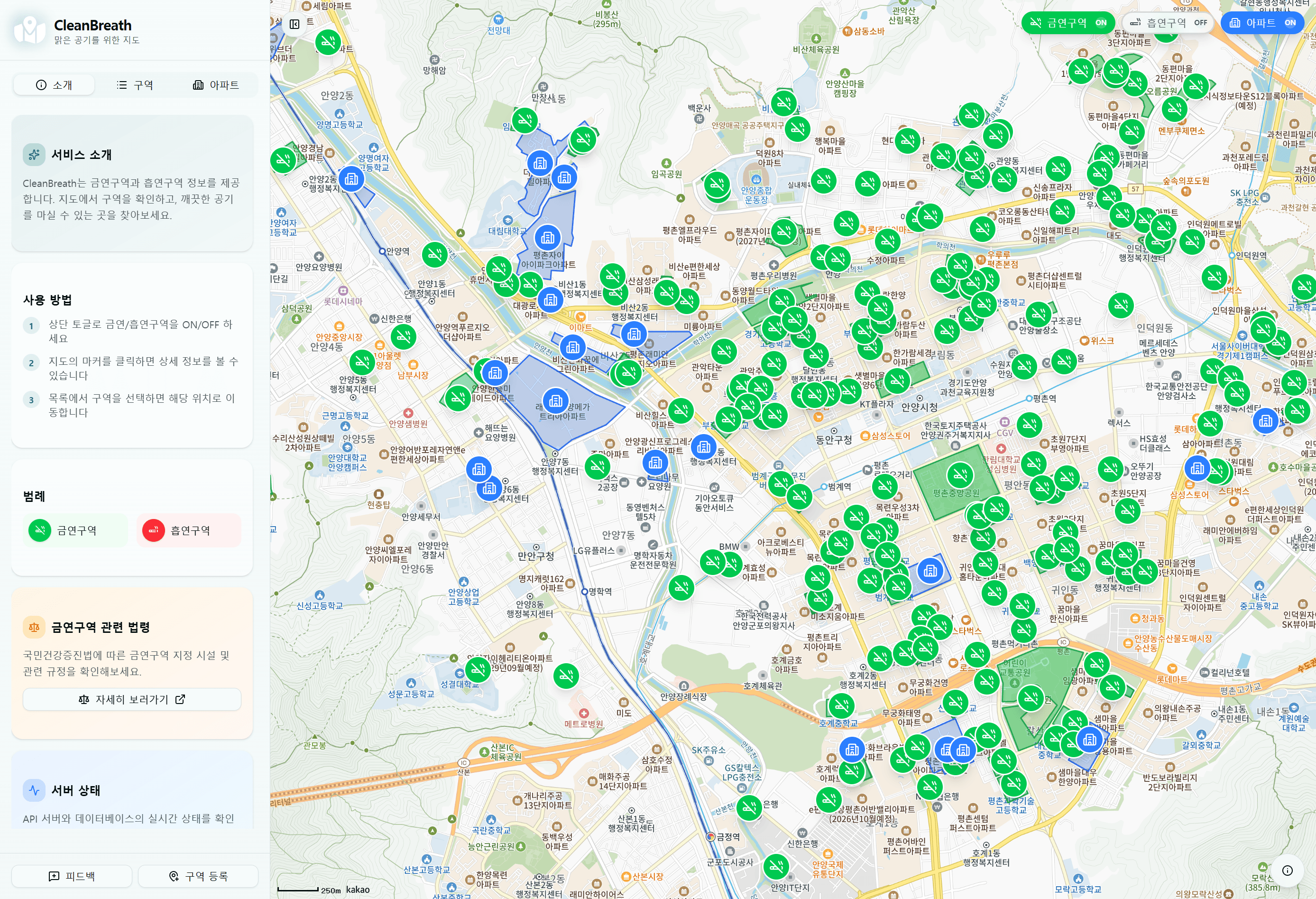Click the map info icon at bottom right
The width and height of the screenshot is (1316, 899).
coord(1287,871)
